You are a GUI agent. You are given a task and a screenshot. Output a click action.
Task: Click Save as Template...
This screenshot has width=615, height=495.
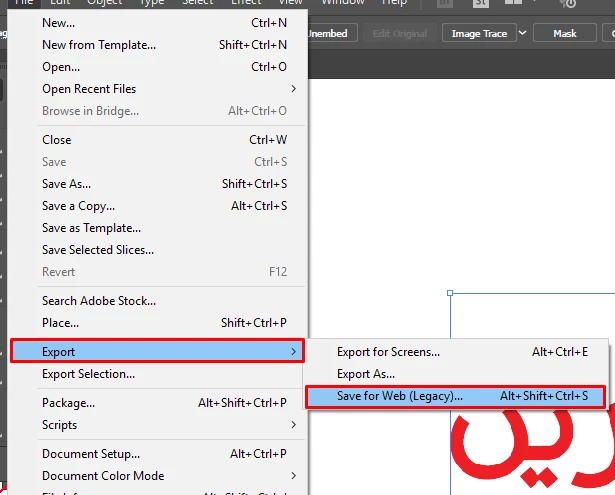pos(157,227)
